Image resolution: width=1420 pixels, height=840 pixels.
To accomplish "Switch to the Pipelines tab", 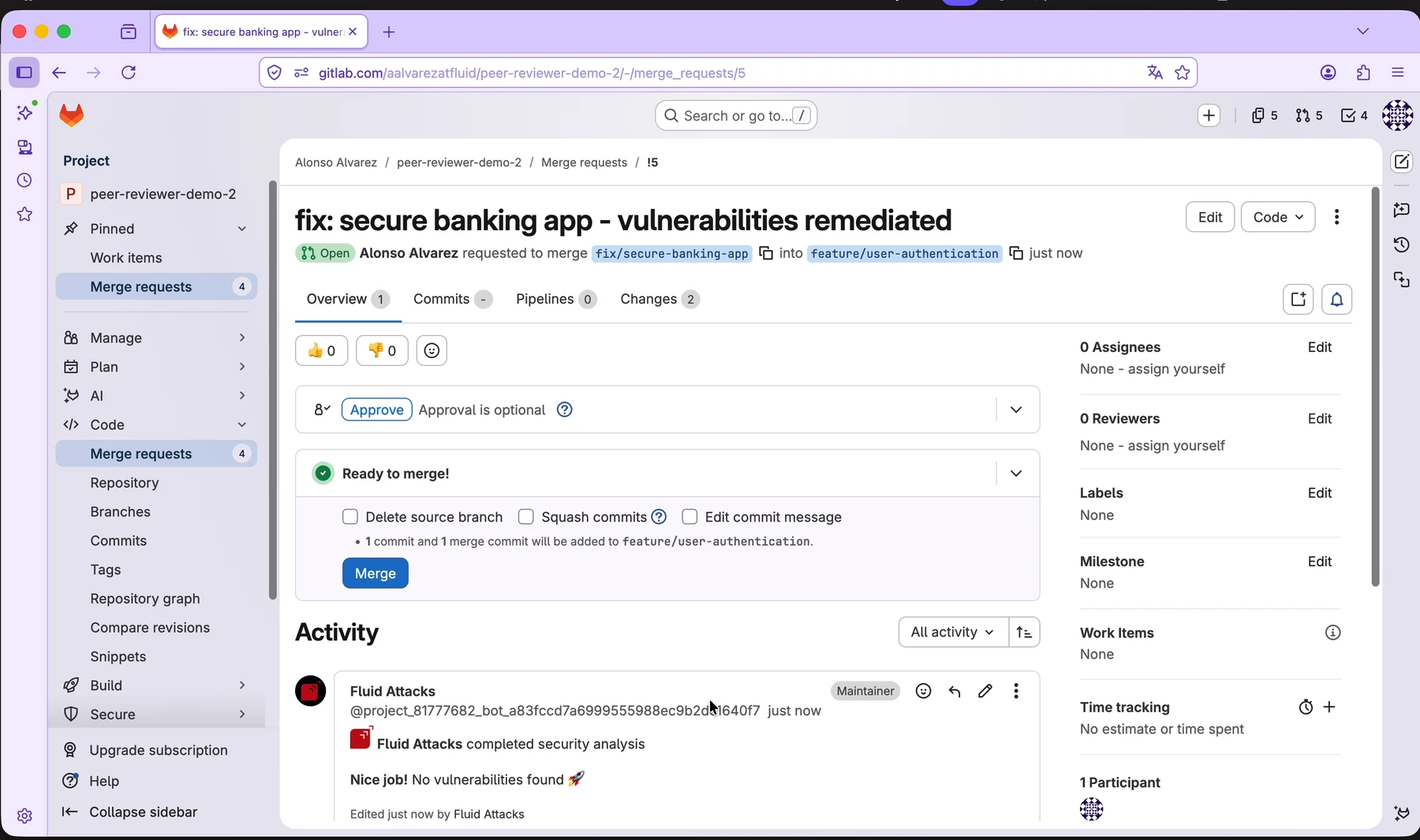I will (x=556, y=300).
